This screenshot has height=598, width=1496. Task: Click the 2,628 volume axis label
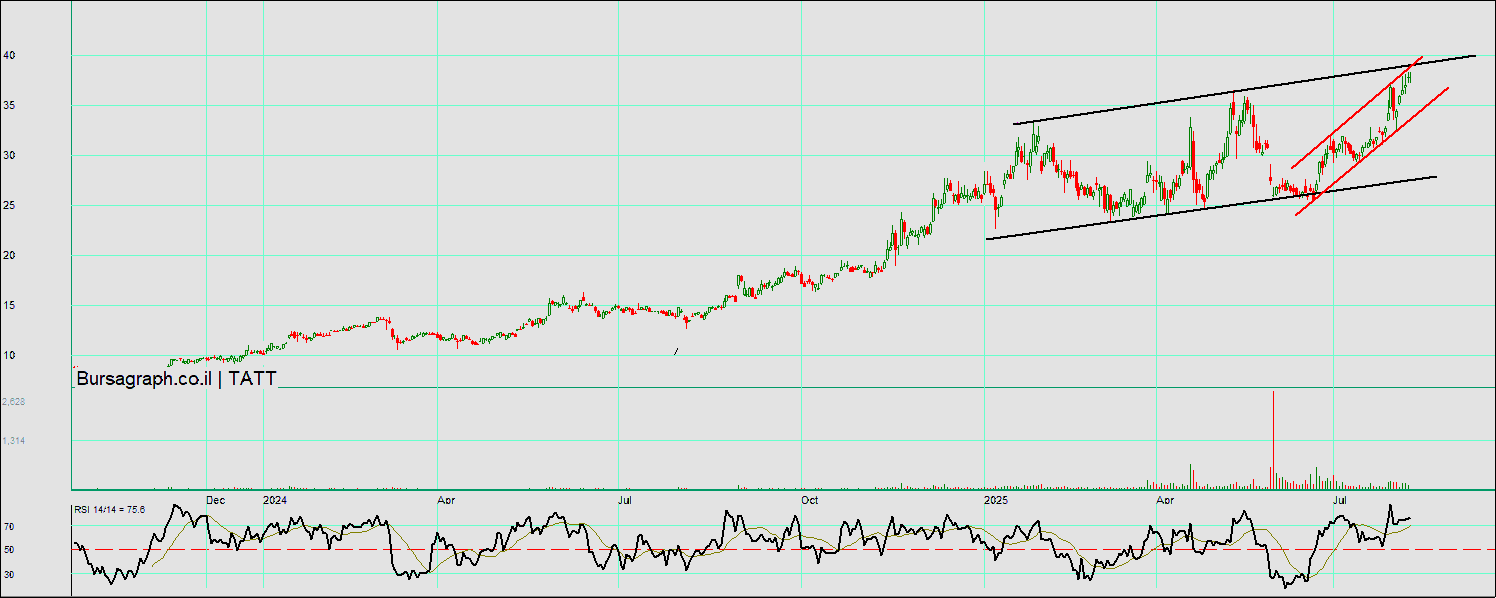coord(14,401)
